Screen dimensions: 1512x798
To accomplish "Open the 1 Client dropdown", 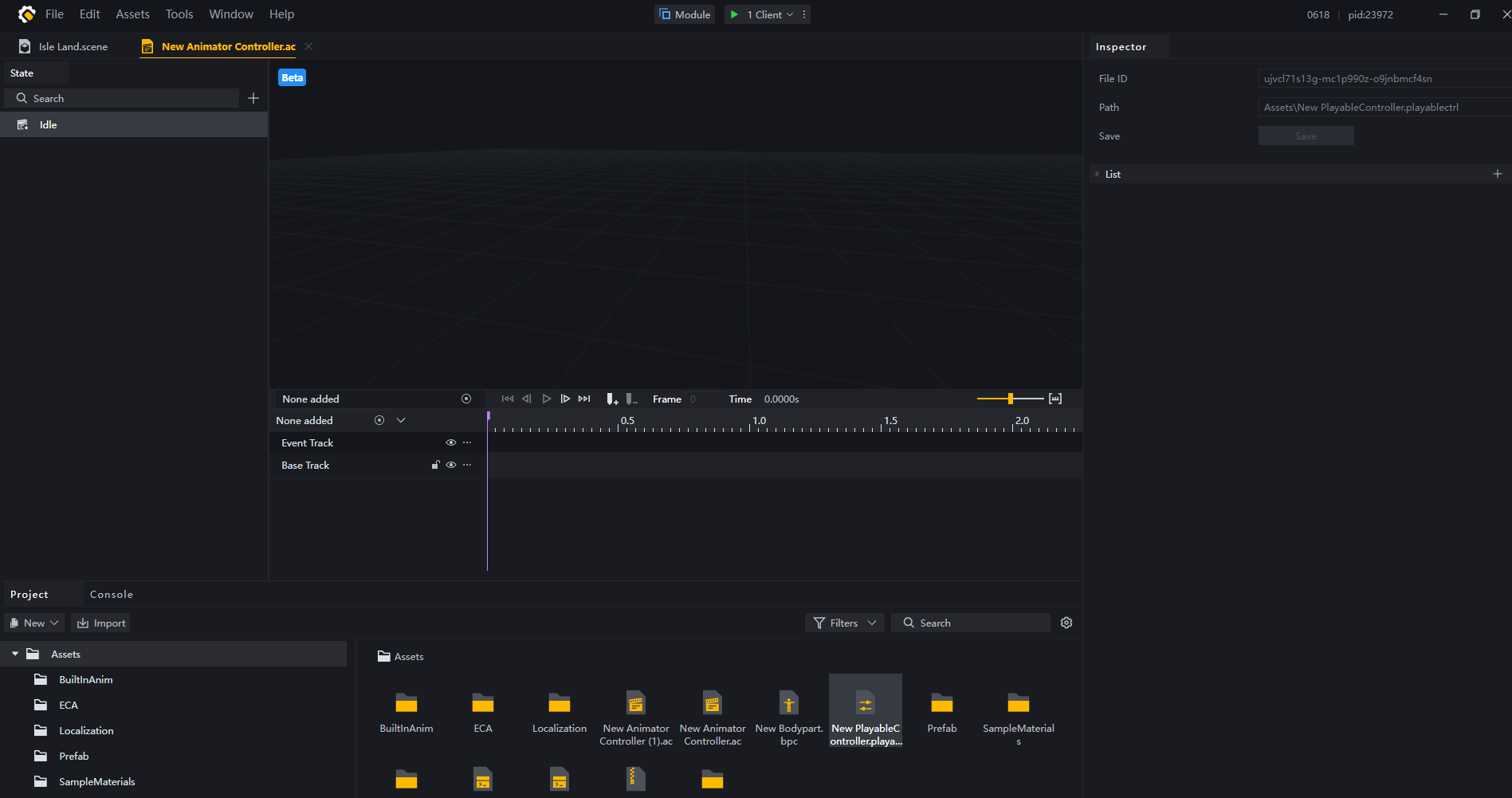I will 770,14.
